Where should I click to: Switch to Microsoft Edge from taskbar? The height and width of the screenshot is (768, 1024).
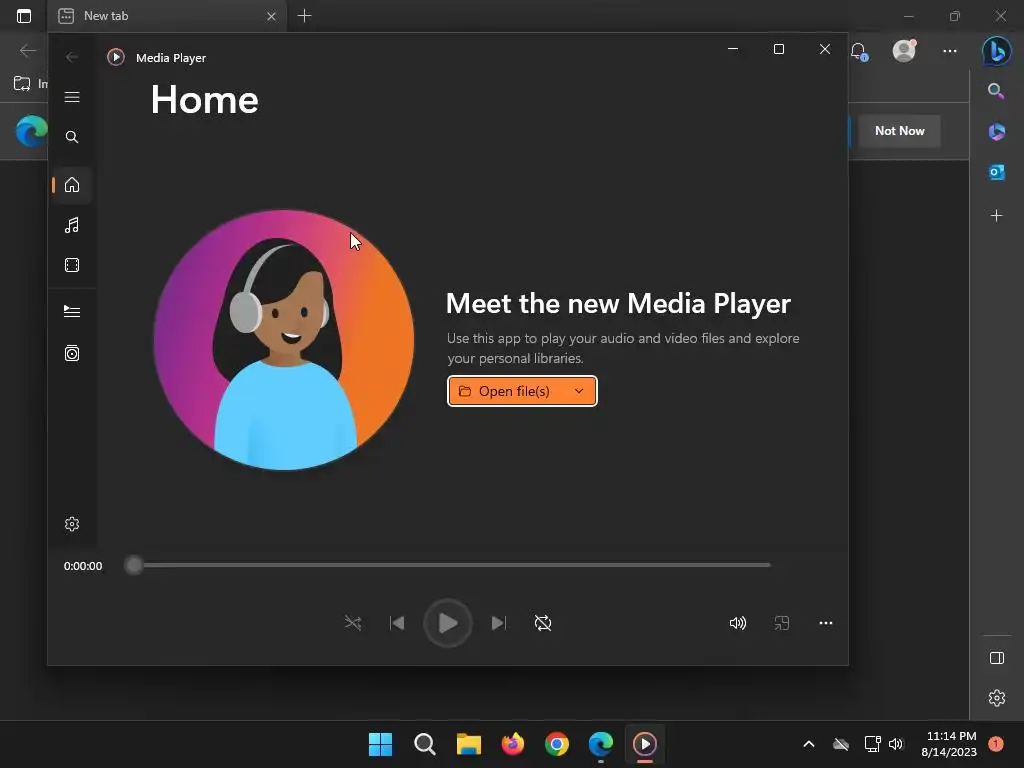coord(601,744)
